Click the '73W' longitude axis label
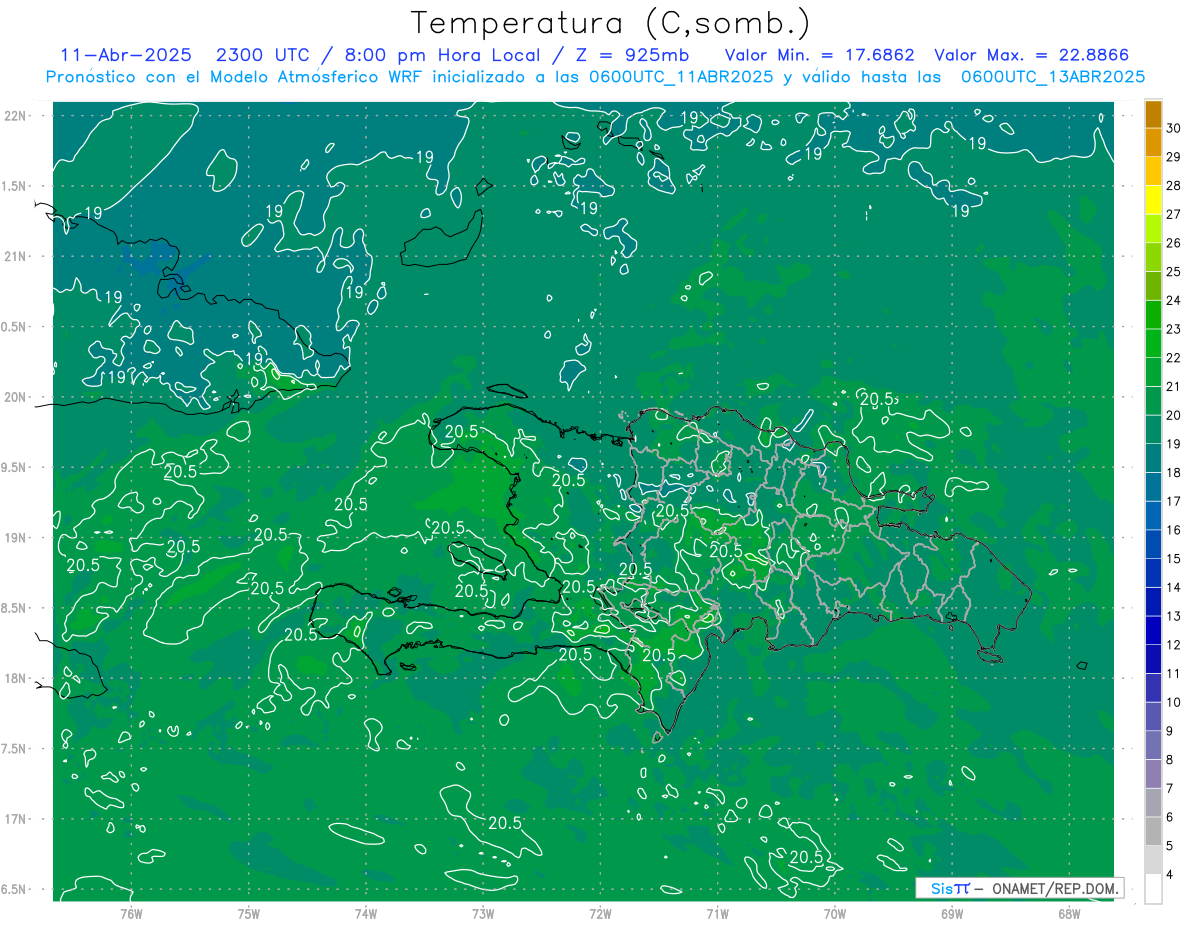 tap(483, 914)
